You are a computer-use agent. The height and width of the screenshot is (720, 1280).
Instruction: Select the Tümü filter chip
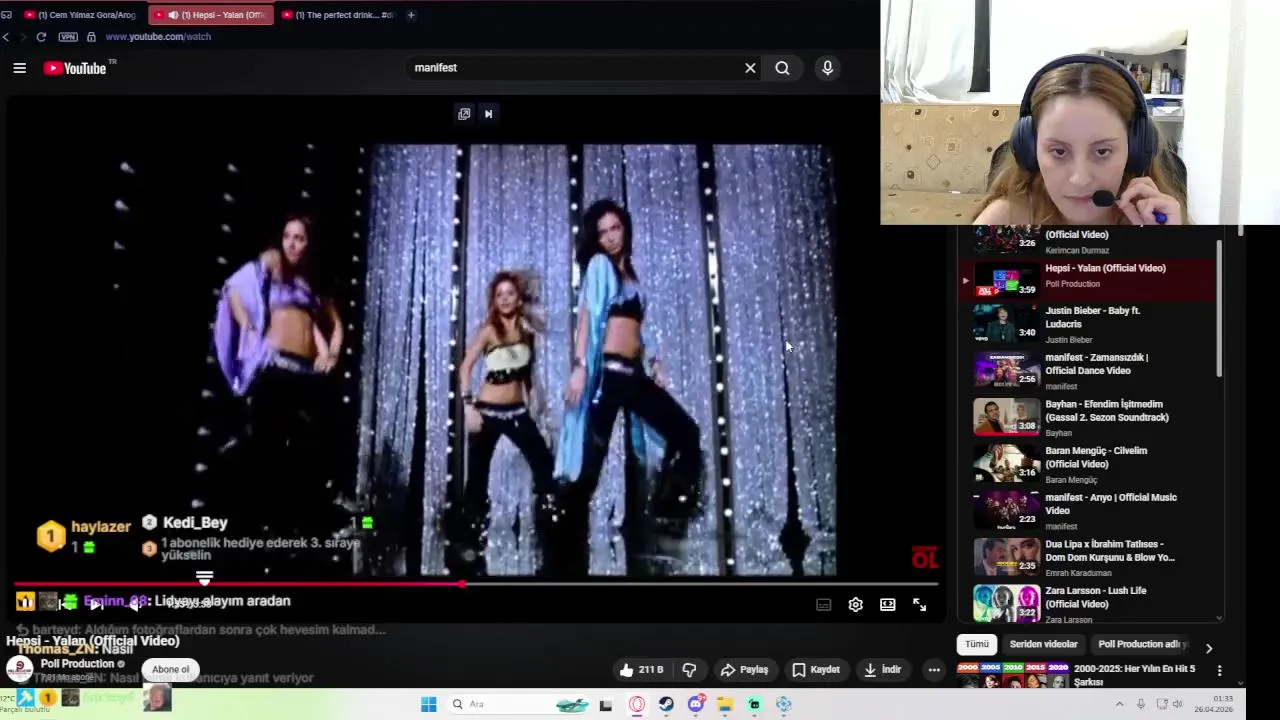[976, 645]
